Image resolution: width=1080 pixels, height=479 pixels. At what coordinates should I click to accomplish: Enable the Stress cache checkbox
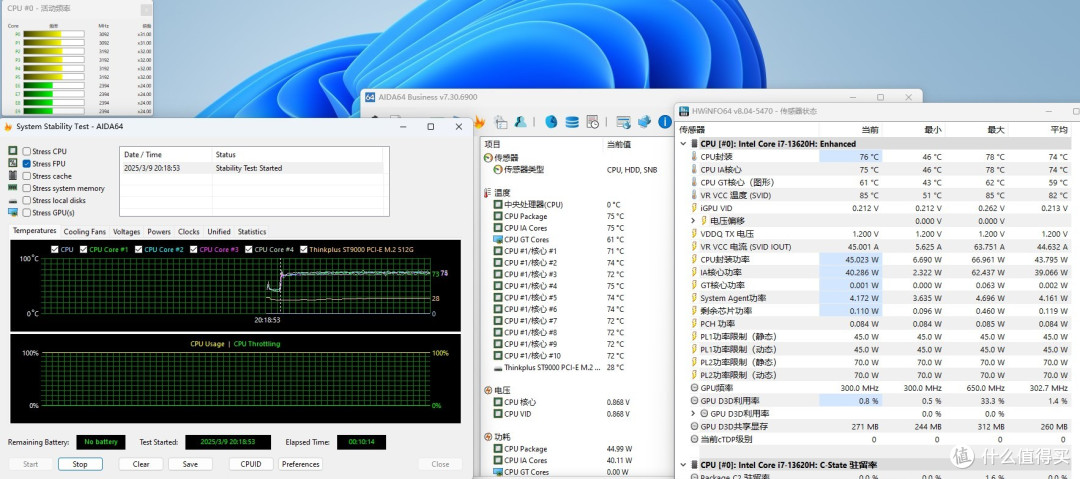[26, 176]
